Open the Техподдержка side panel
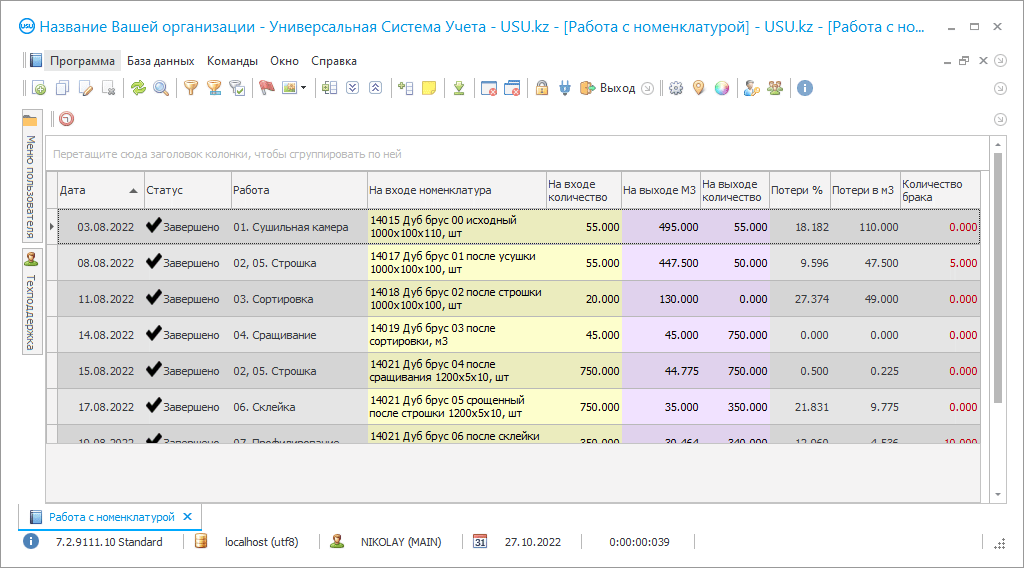 tap(30, 302)
